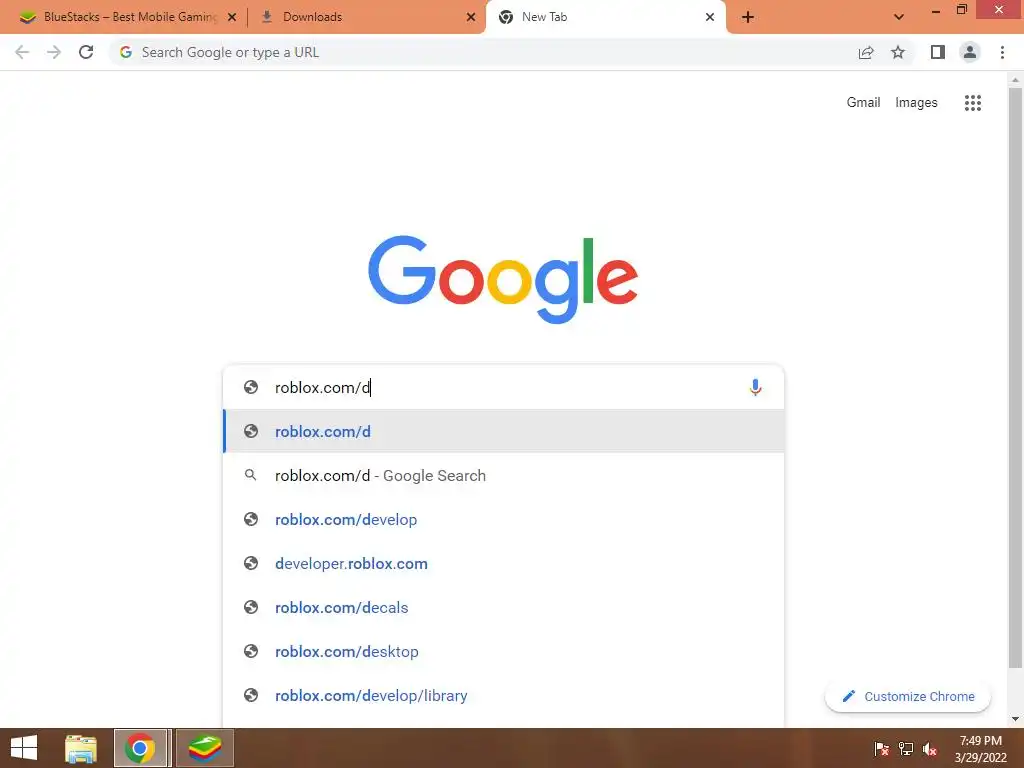Click the Google icon in the address bar
1024x768 pixels.
coord(126,52)
